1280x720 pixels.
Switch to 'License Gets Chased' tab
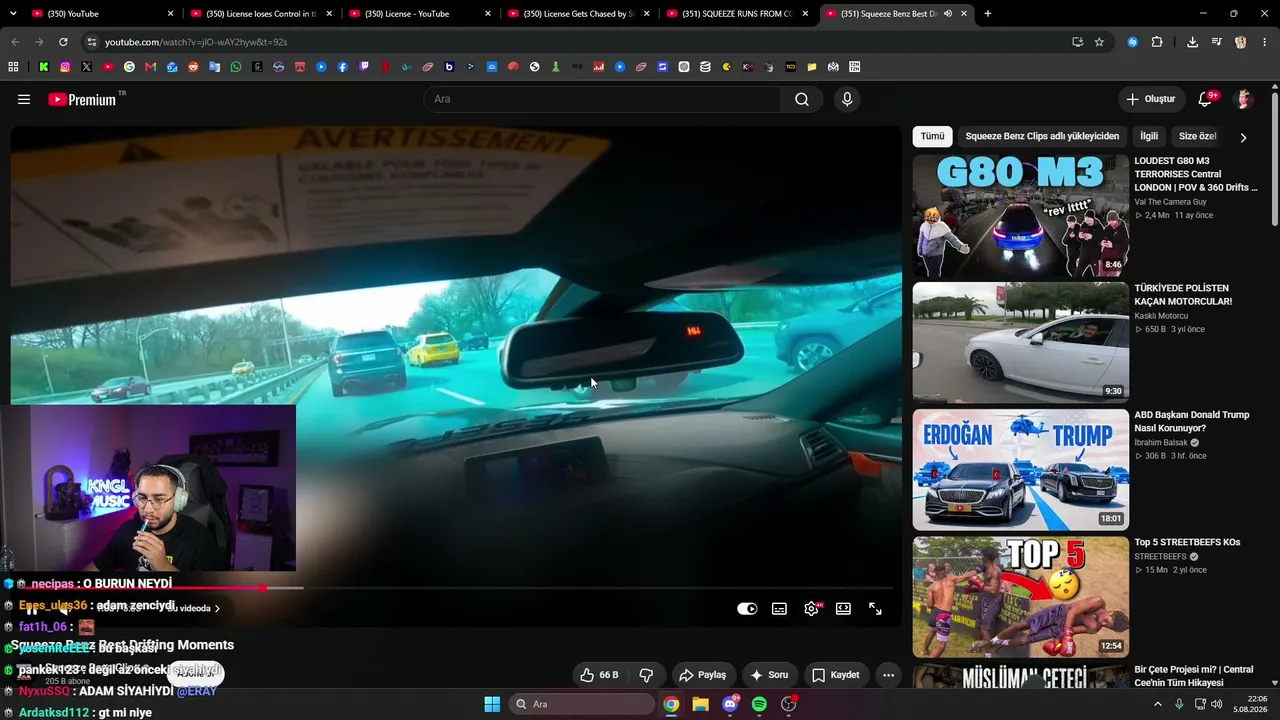point(578,14)
